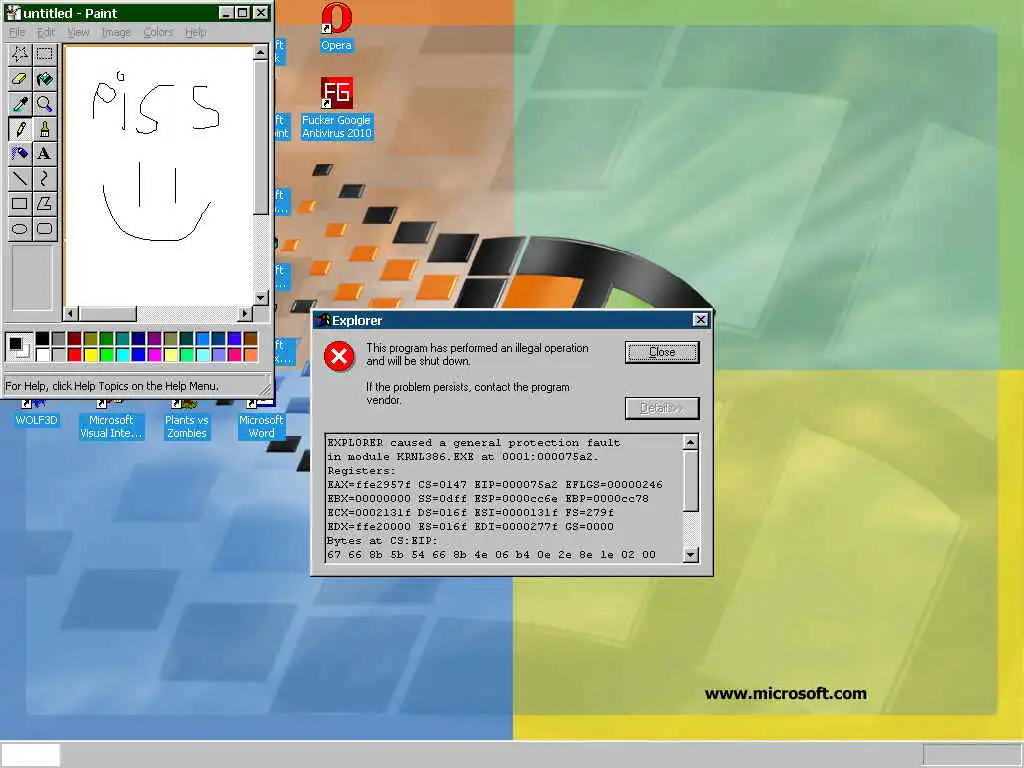Click the 'Bytes at CS:EIP:' line
The image size is (1024, 768).
coord(382,541)
